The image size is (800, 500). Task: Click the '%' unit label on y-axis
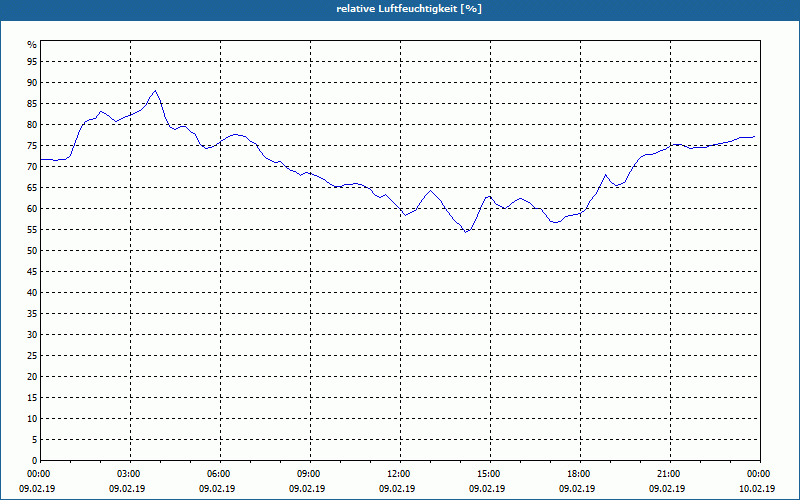tap(32, 45)
